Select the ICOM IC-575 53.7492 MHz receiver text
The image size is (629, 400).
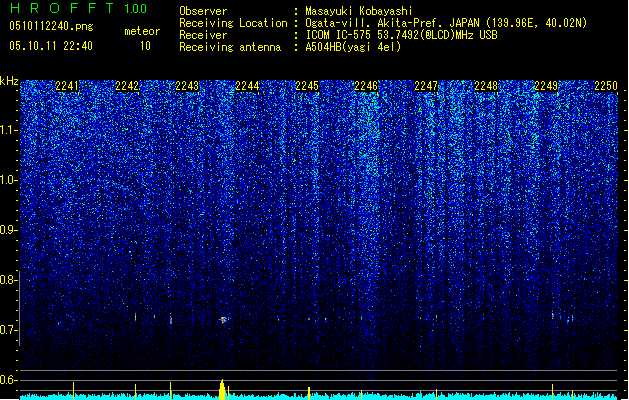[x=402, y=35]
